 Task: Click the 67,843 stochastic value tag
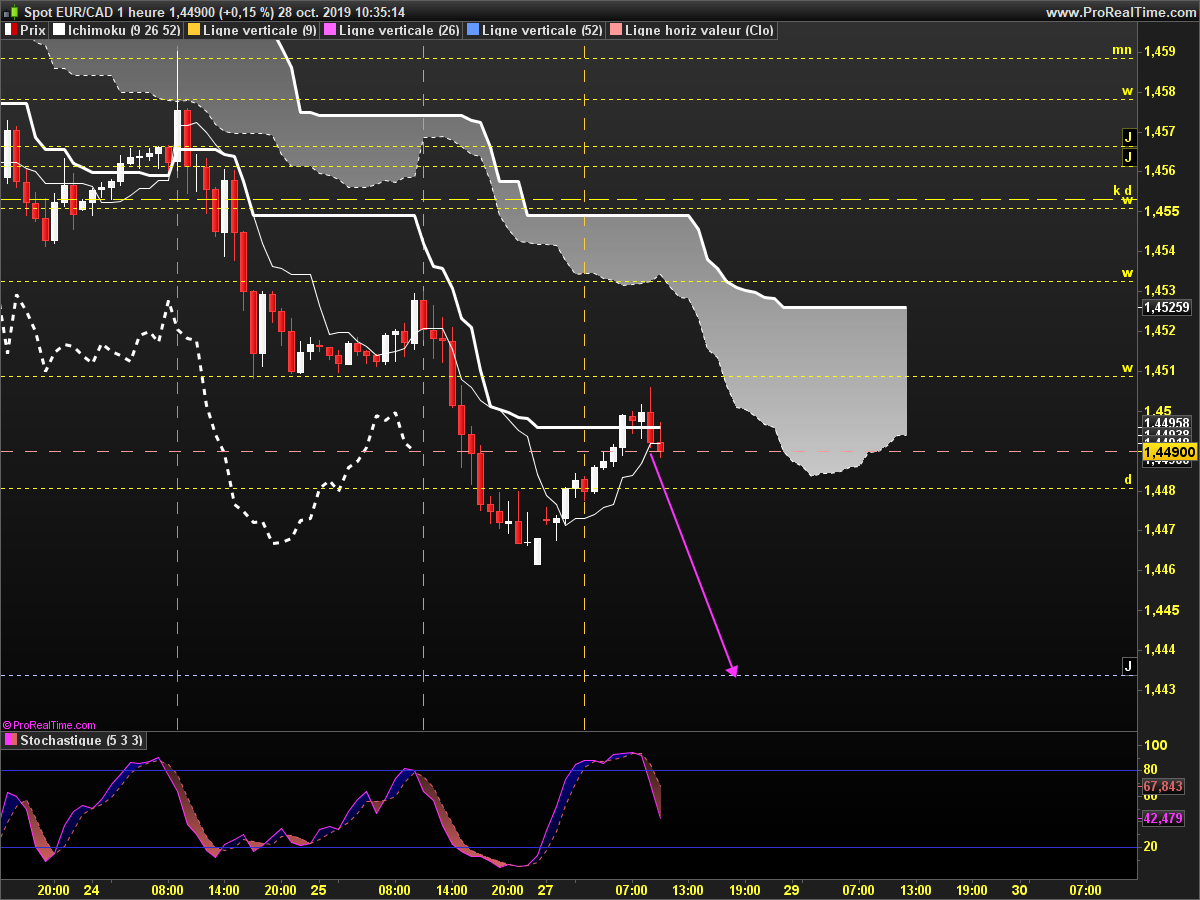pyautogui.click(x=1163, y=786)
